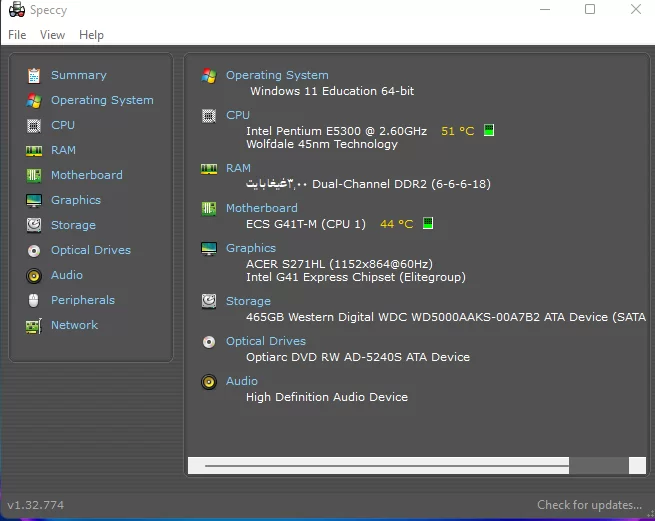Click the green CPU temperature indicator icon

[489, 130]
